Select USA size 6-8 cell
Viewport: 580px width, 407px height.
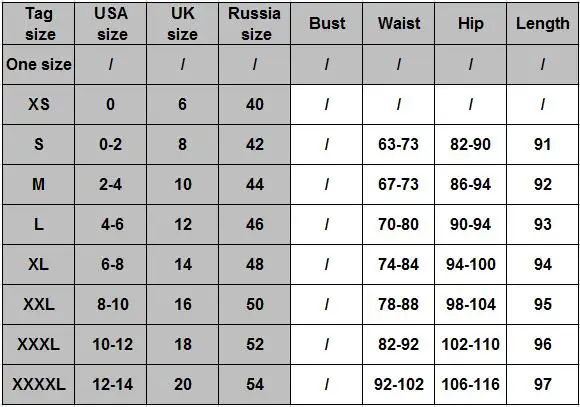click(x=111, y=264)
